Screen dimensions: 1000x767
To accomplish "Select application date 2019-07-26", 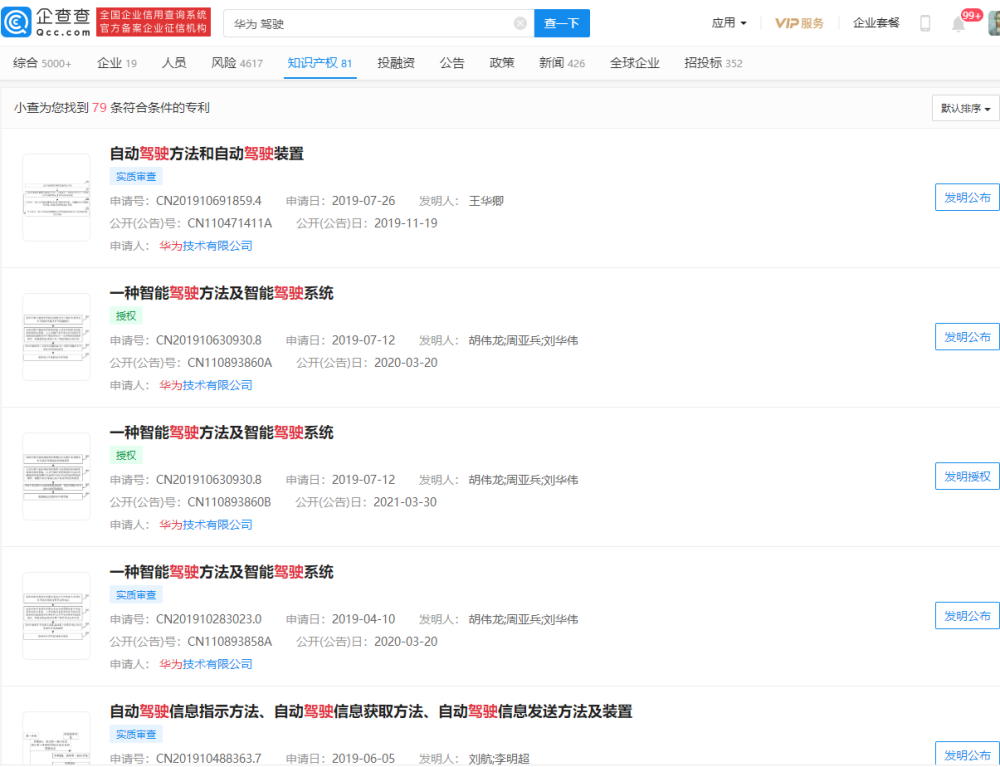I will coord(364,201).
